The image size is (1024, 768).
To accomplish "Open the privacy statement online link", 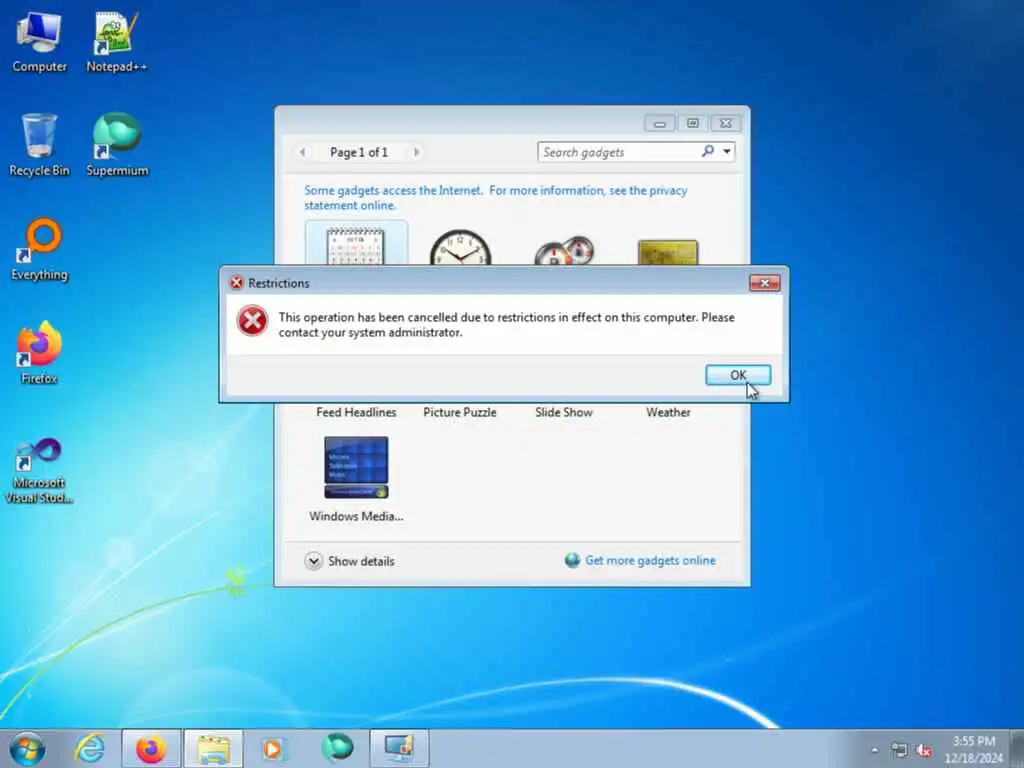I will pyautogui.click(x=496, y=198).
